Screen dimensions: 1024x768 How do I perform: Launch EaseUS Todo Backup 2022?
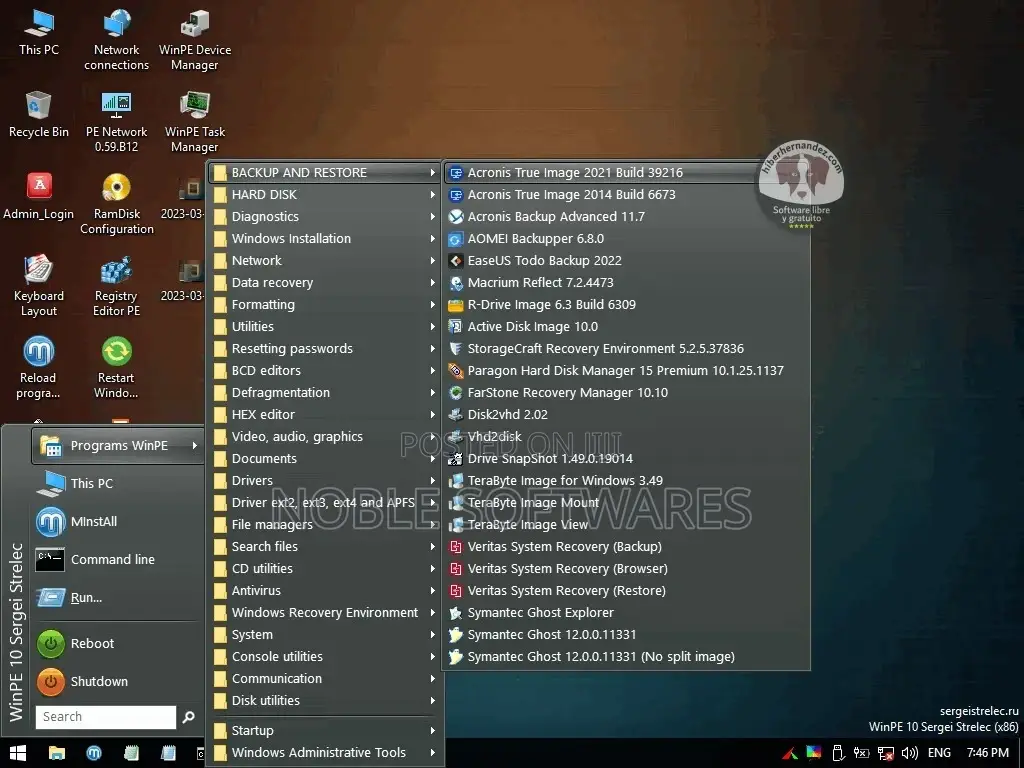tap(626, 261)
